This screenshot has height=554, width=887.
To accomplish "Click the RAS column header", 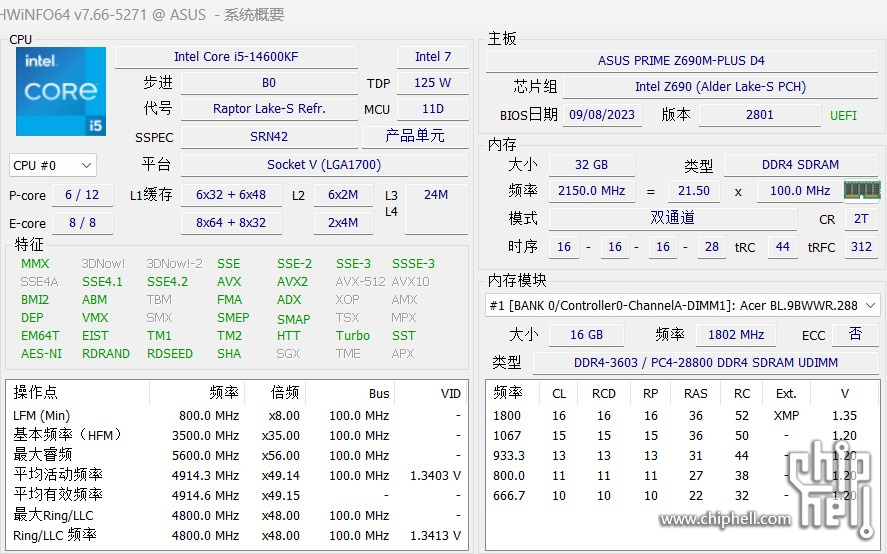I will (696, 394).
